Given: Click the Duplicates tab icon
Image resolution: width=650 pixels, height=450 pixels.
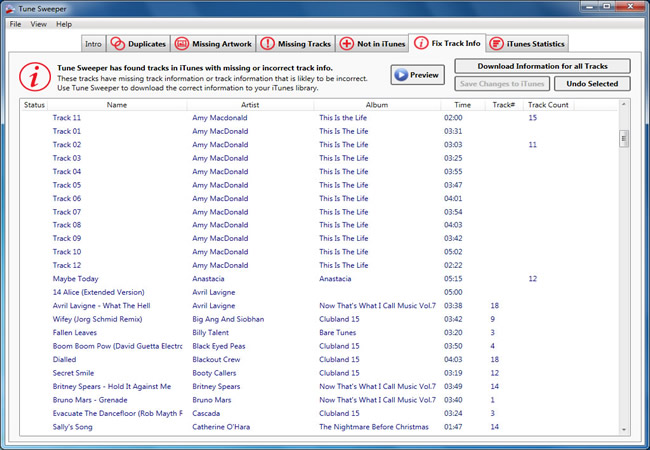Looking at the screenshot, I should [118, 44].
